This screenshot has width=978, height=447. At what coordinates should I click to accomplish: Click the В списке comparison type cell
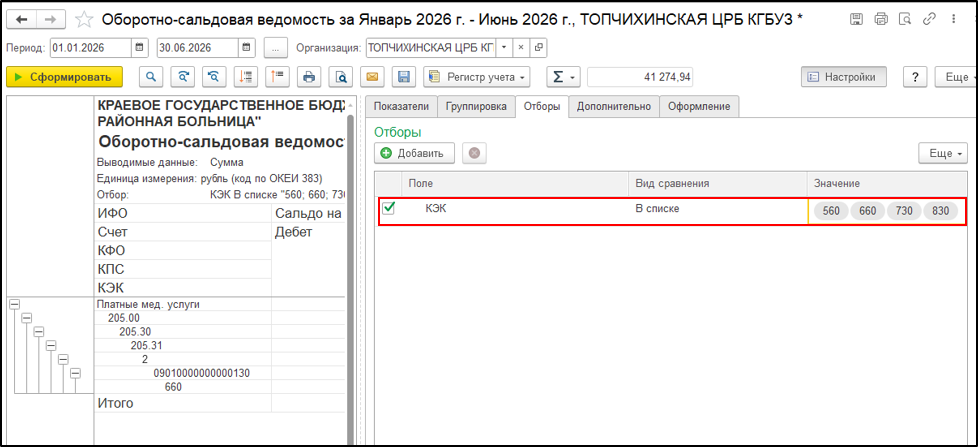tap(717, 211)
